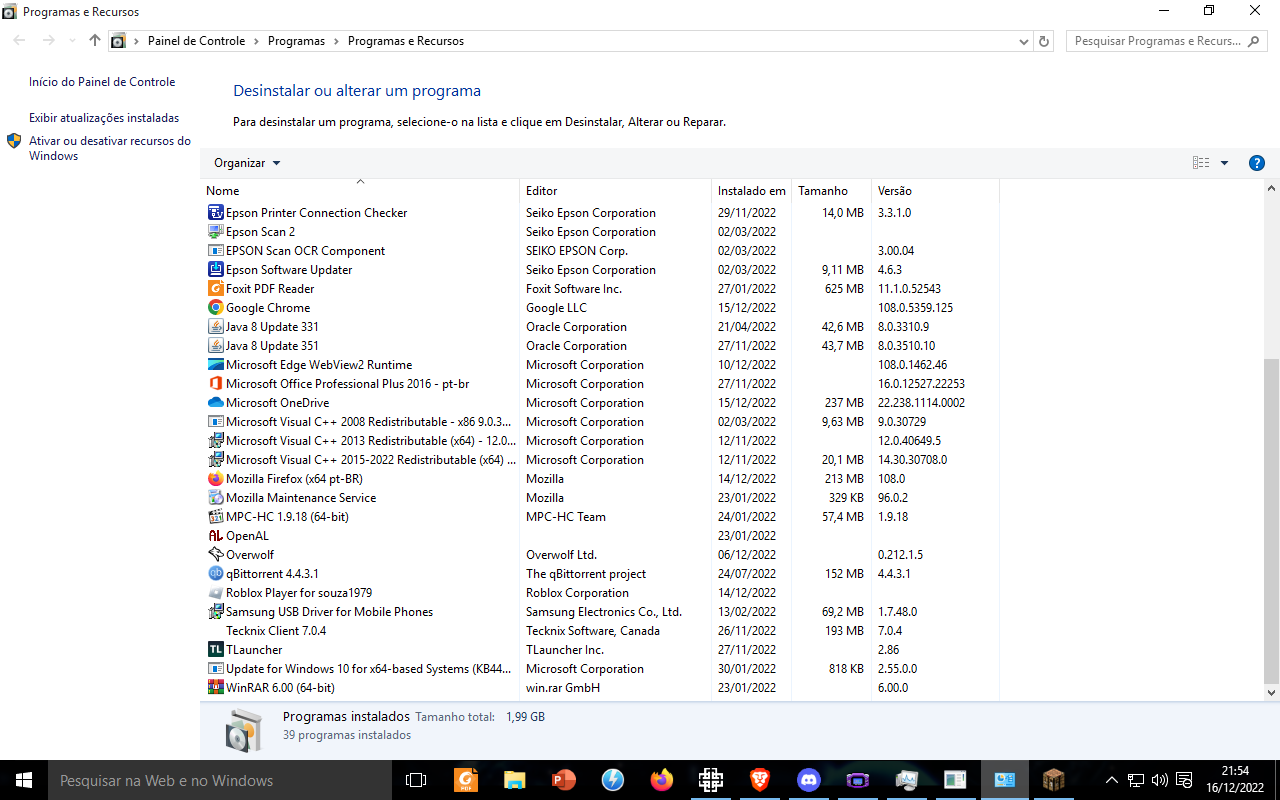Click the refresh icon beside address bar
The image size is (1280, 800).
1045,41
